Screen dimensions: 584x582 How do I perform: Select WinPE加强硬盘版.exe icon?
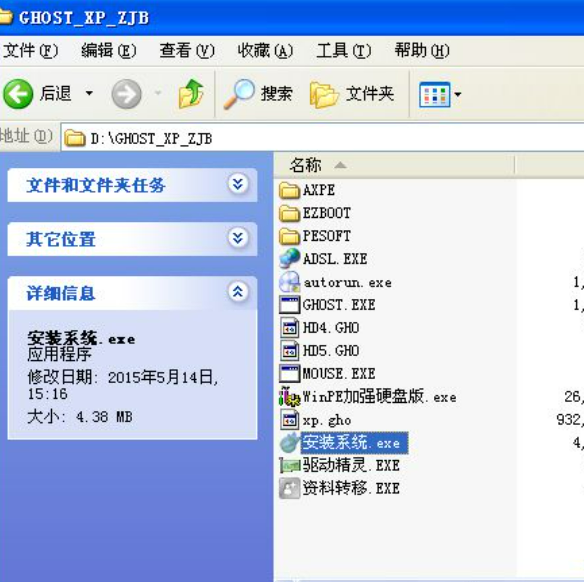[289, 397]
